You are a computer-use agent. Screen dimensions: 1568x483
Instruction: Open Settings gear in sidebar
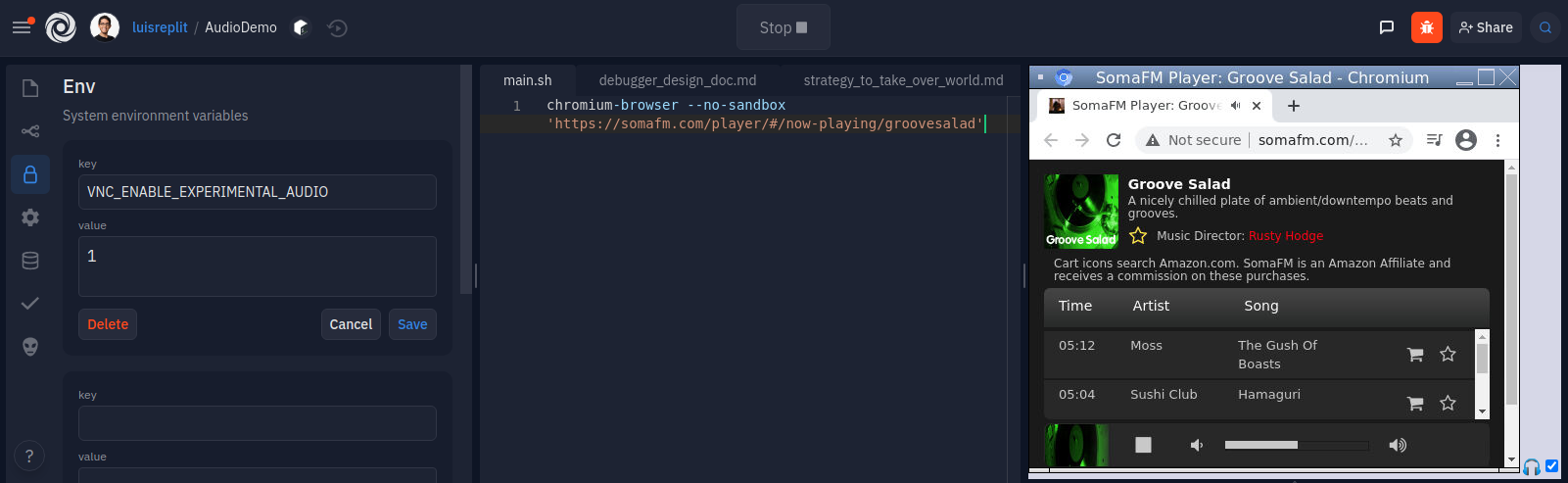[x=30, y=217]
